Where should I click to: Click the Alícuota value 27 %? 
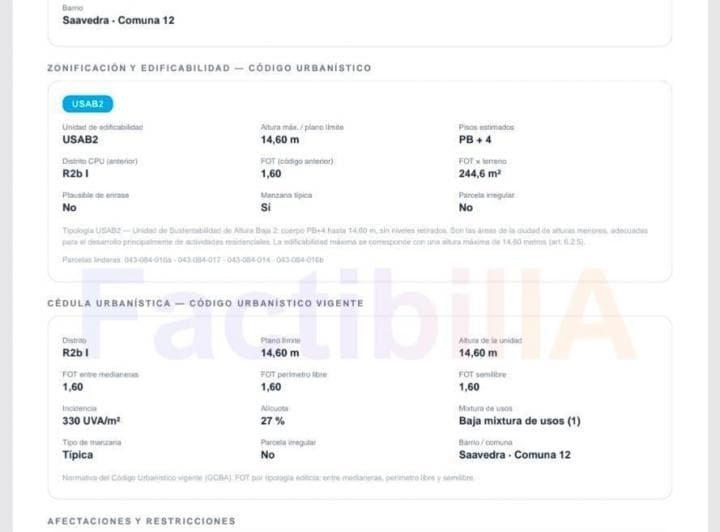(x=273, y=421)
